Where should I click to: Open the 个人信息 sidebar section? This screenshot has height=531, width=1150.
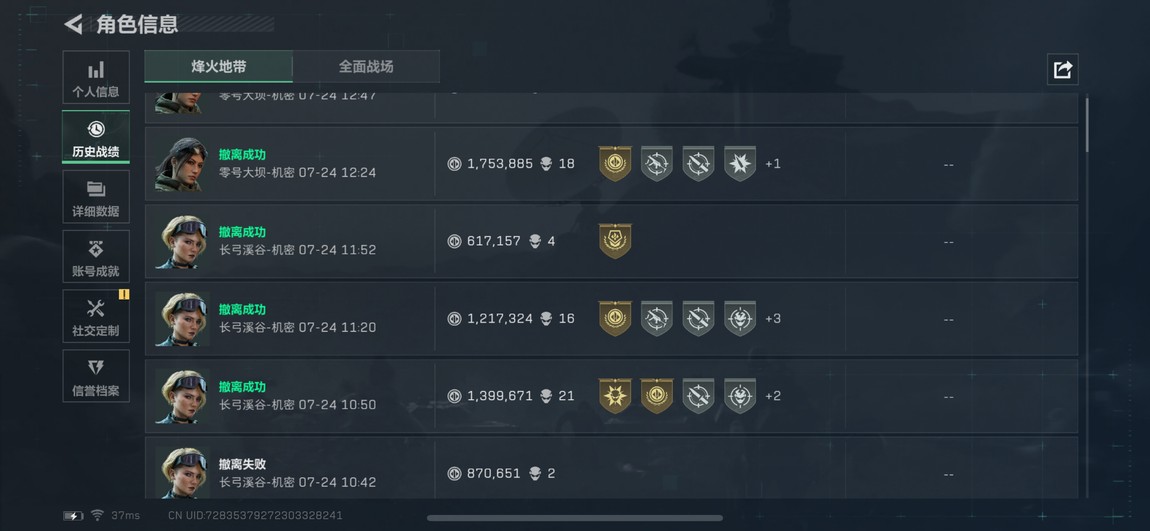tap(96, 78)
